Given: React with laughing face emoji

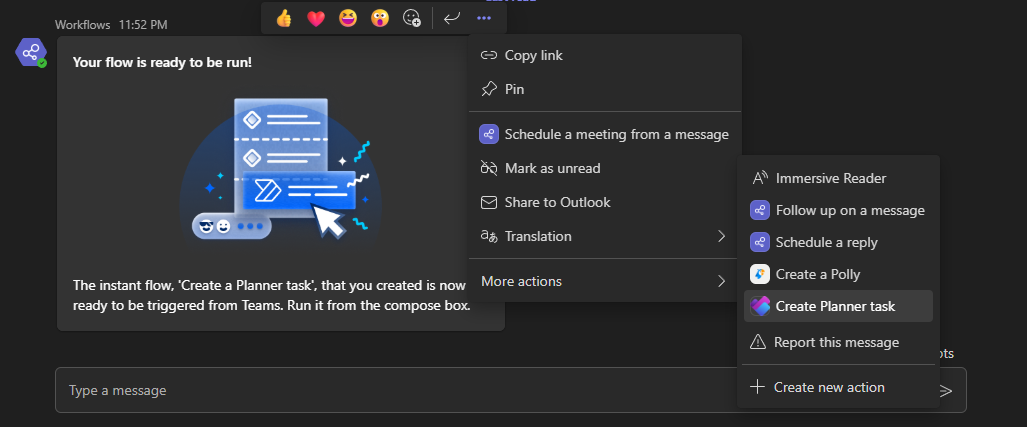Looking at the screenshot, I should click(348, 18).
